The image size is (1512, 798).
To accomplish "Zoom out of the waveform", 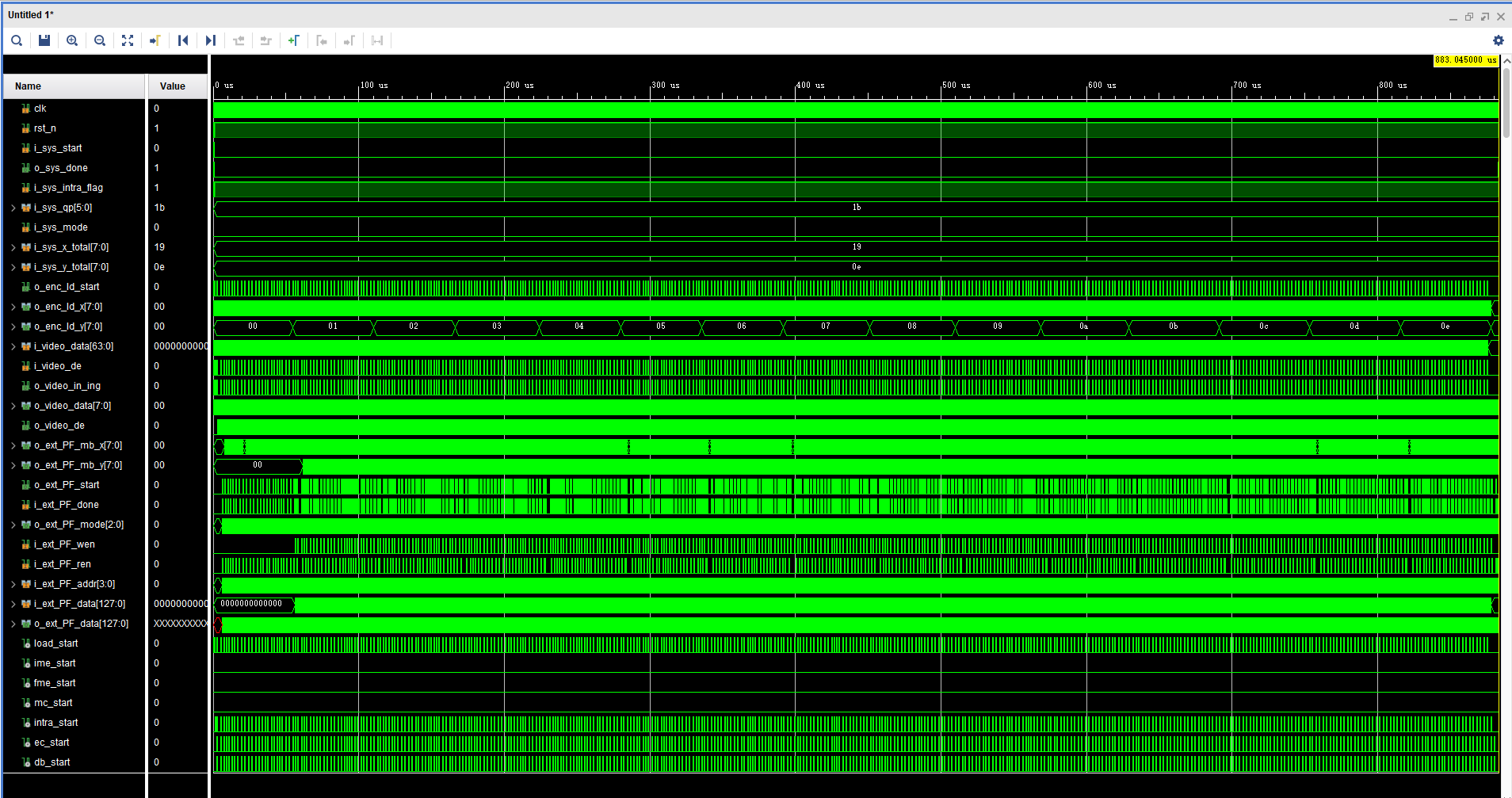I will pyautogui.click(x=100, y=40).
